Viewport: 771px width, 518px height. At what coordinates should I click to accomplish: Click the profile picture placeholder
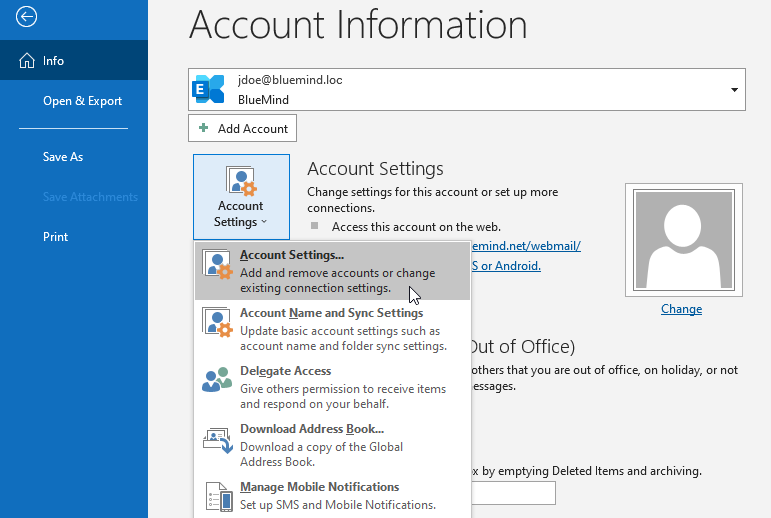[683, 240]
